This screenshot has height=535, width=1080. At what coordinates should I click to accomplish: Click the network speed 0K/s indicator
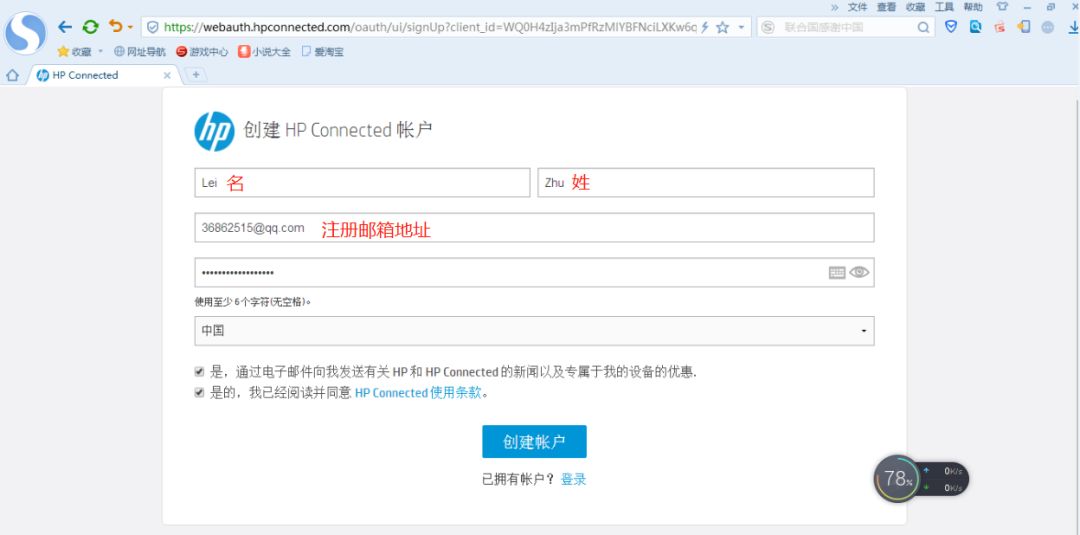point(944,479)
